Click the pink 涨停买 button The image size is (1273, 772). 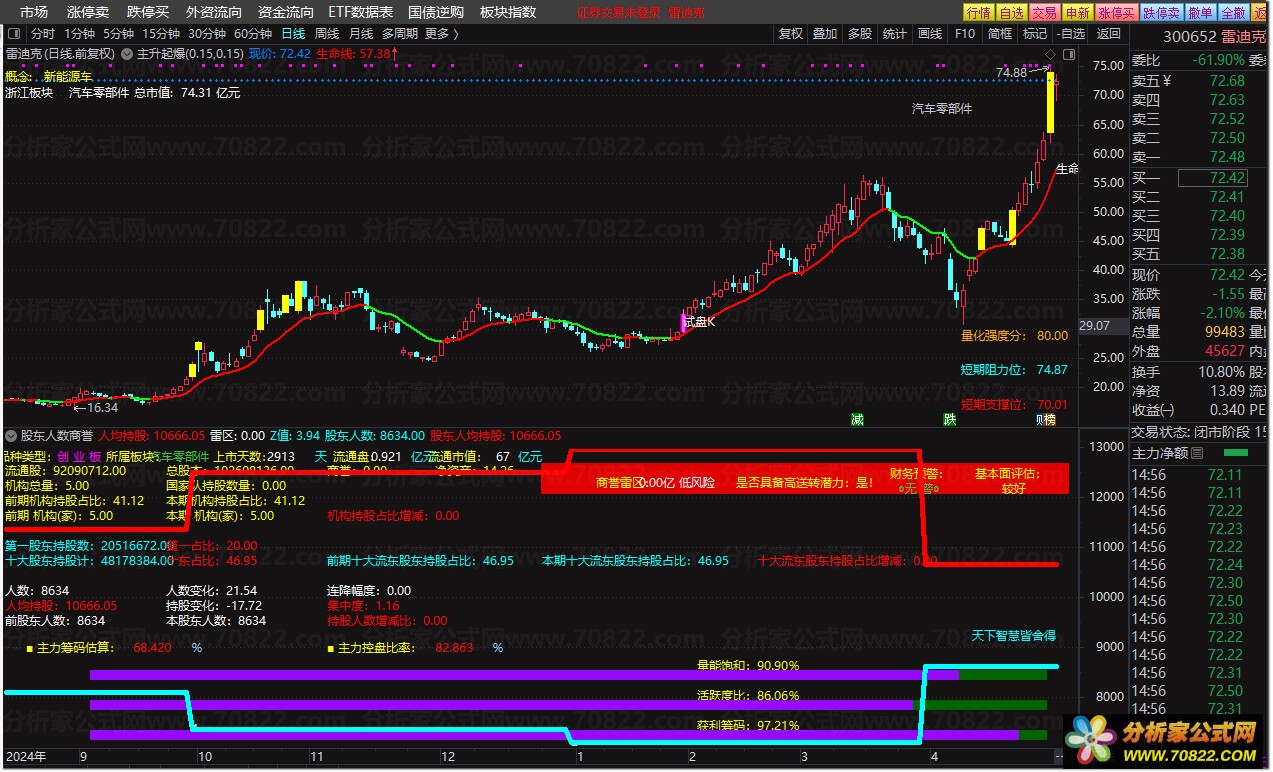pos(1116,12)
